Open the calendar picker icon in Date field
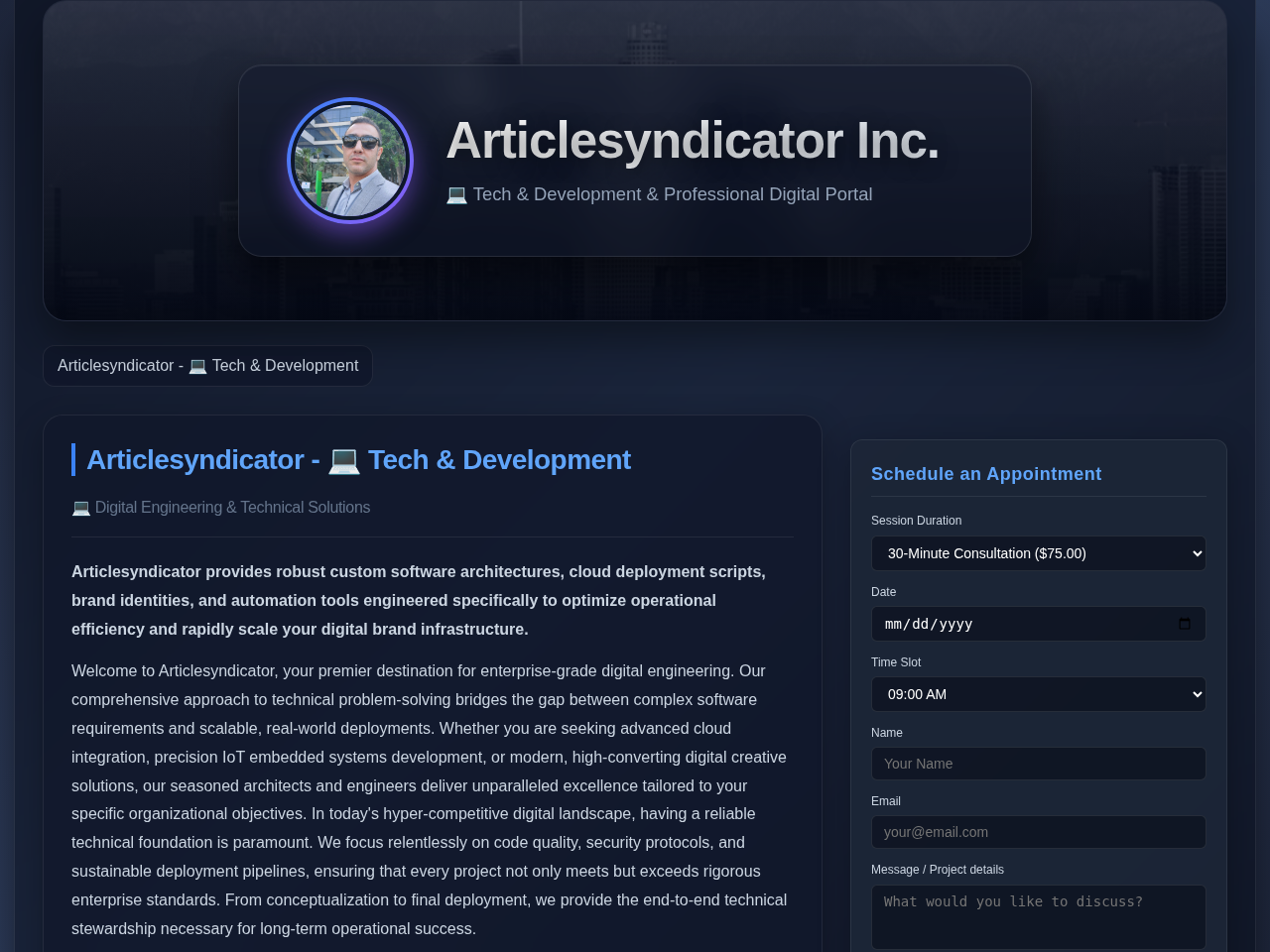This screenshot has width=1270, height=952. tap(1184, 624)
